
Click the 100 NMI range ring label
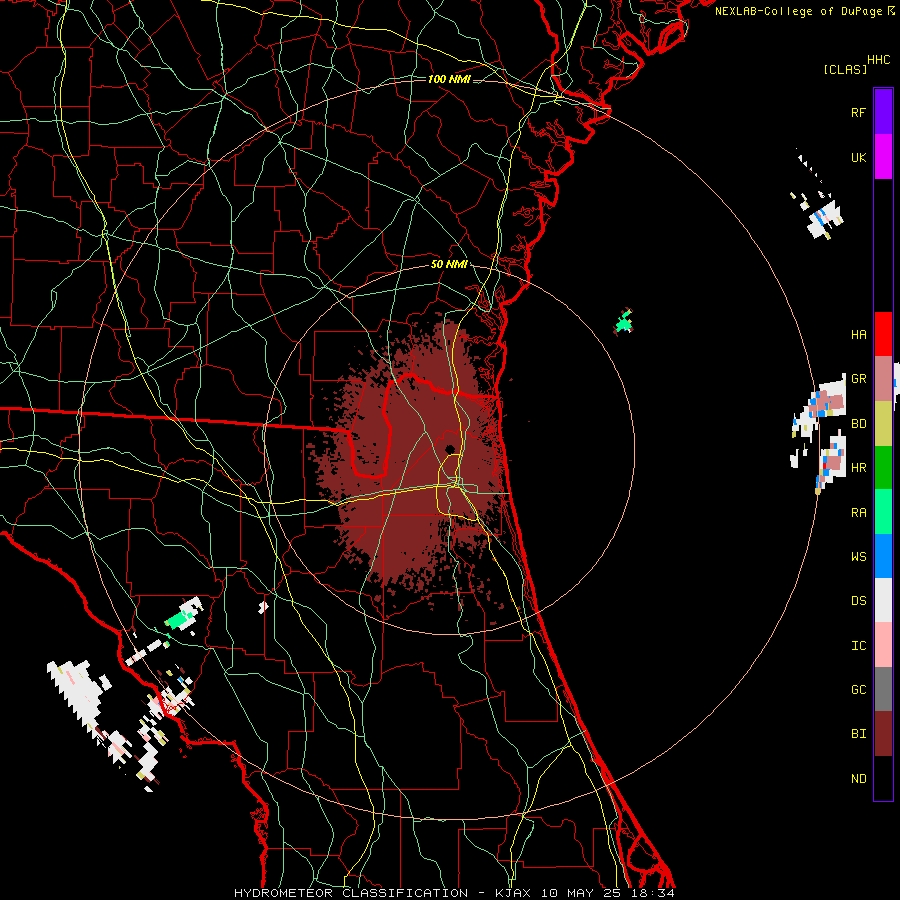tap(449, 79)
